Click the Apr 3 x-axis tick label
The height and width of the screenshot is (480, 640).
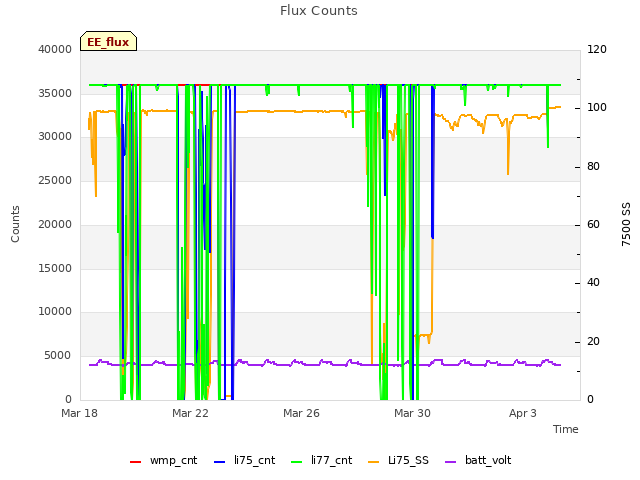click(523, 413)
